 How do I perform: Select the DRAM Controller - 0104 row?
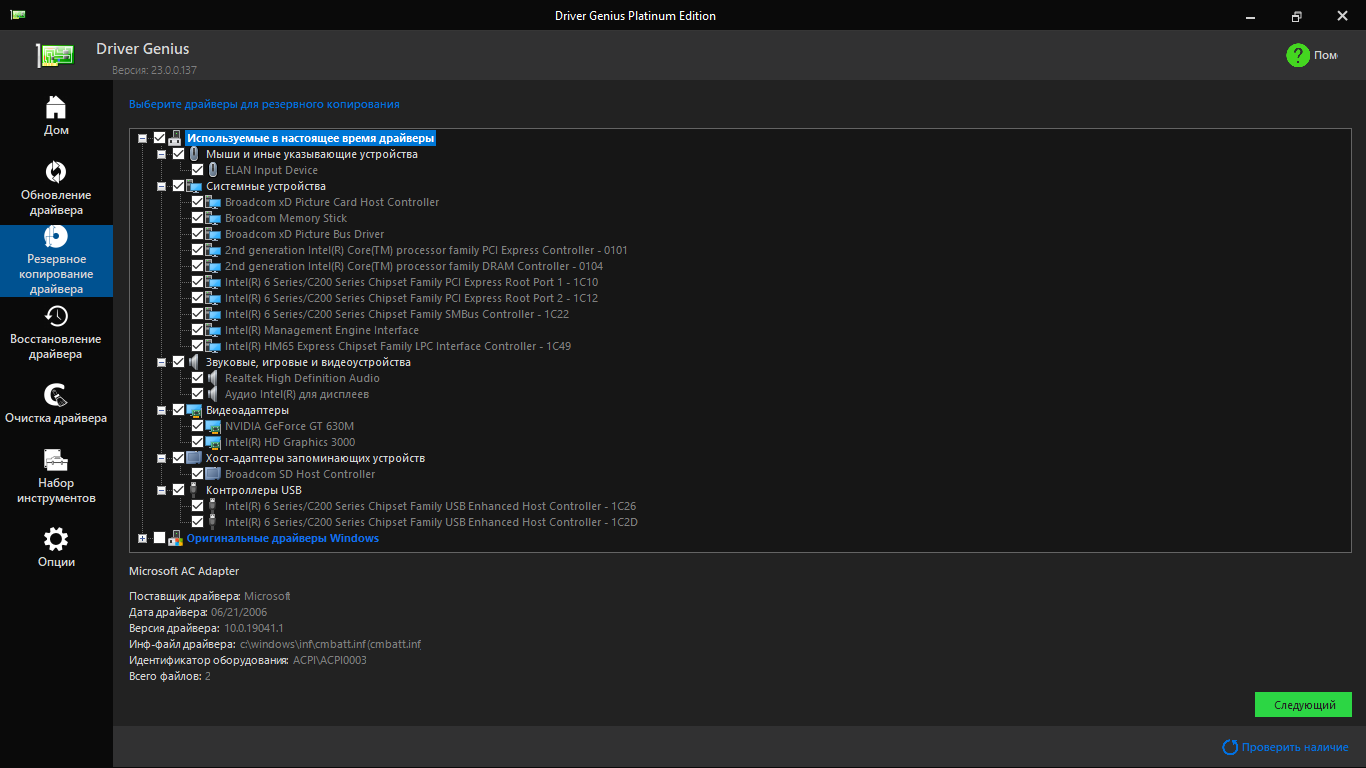[414, 266]
